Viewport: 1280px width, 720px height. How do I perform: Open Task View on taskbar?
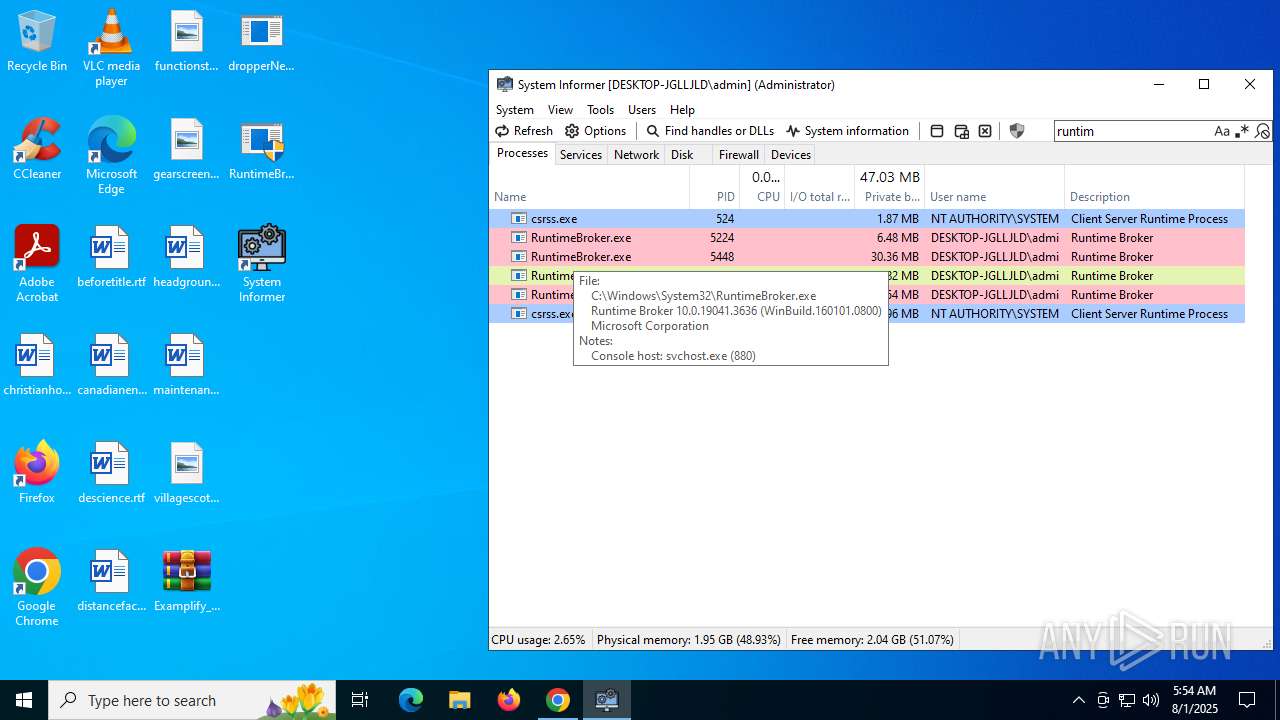click(360, 700)
